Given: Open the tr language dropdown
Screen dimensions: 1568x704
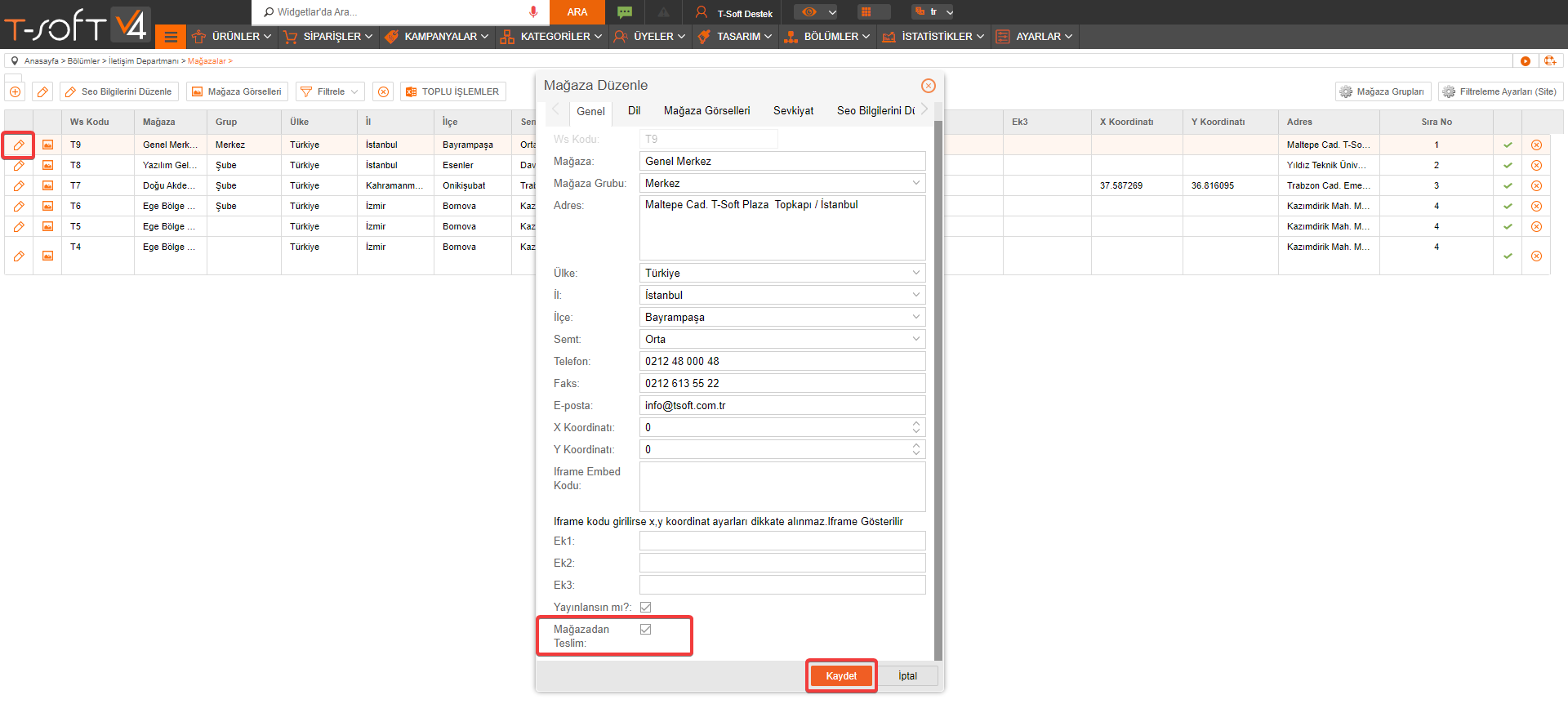Looking at the screenshot, I should click(933, 11).
